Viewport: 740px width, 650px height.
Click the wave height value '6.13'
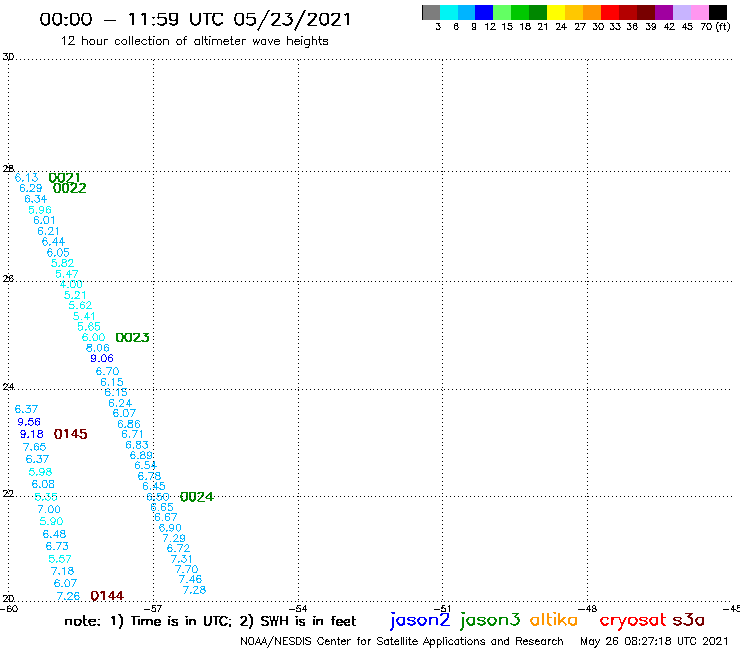point(26,178)
